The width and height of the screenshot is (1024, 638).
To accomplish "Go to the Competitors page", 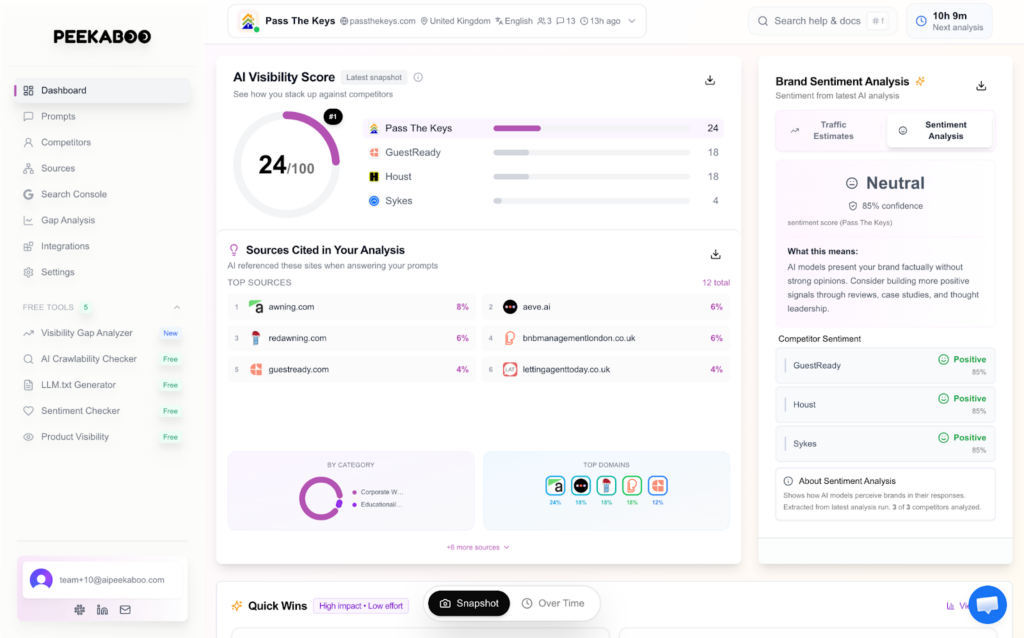I will [x=66, y=142].
